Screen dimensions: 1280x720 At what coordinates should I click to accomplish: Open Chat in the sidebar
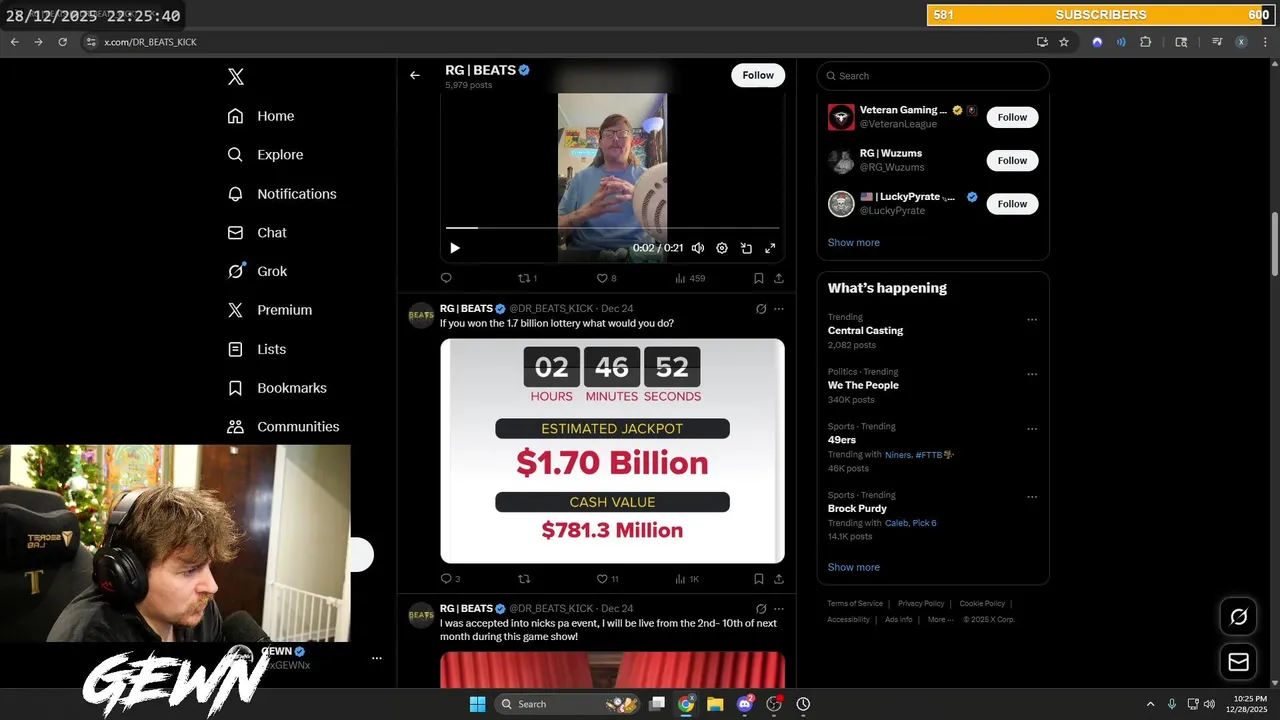[x=257, y=232]
